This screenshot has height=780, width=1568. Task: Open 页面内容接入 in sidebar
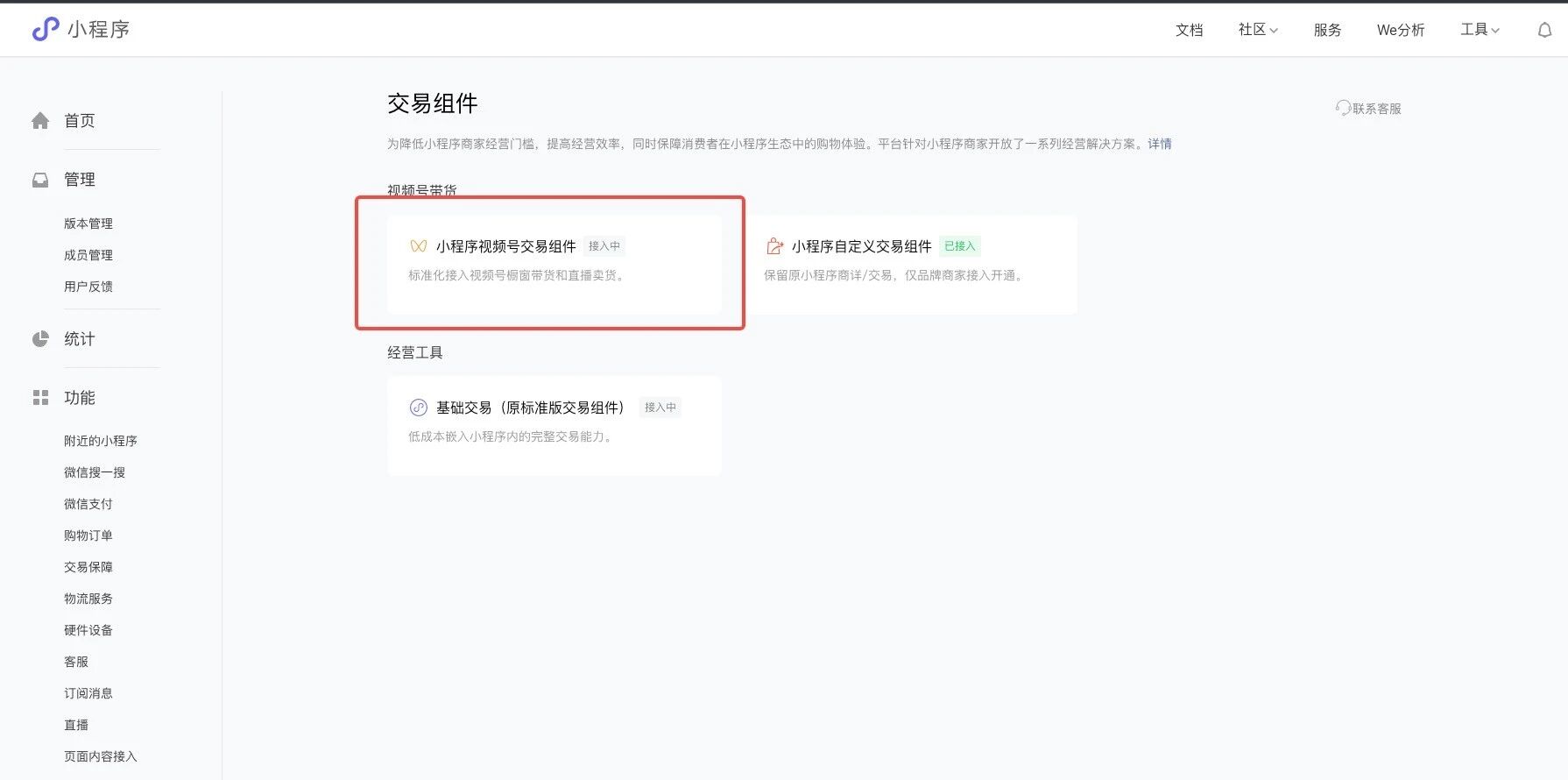click(x=101, y=756)
